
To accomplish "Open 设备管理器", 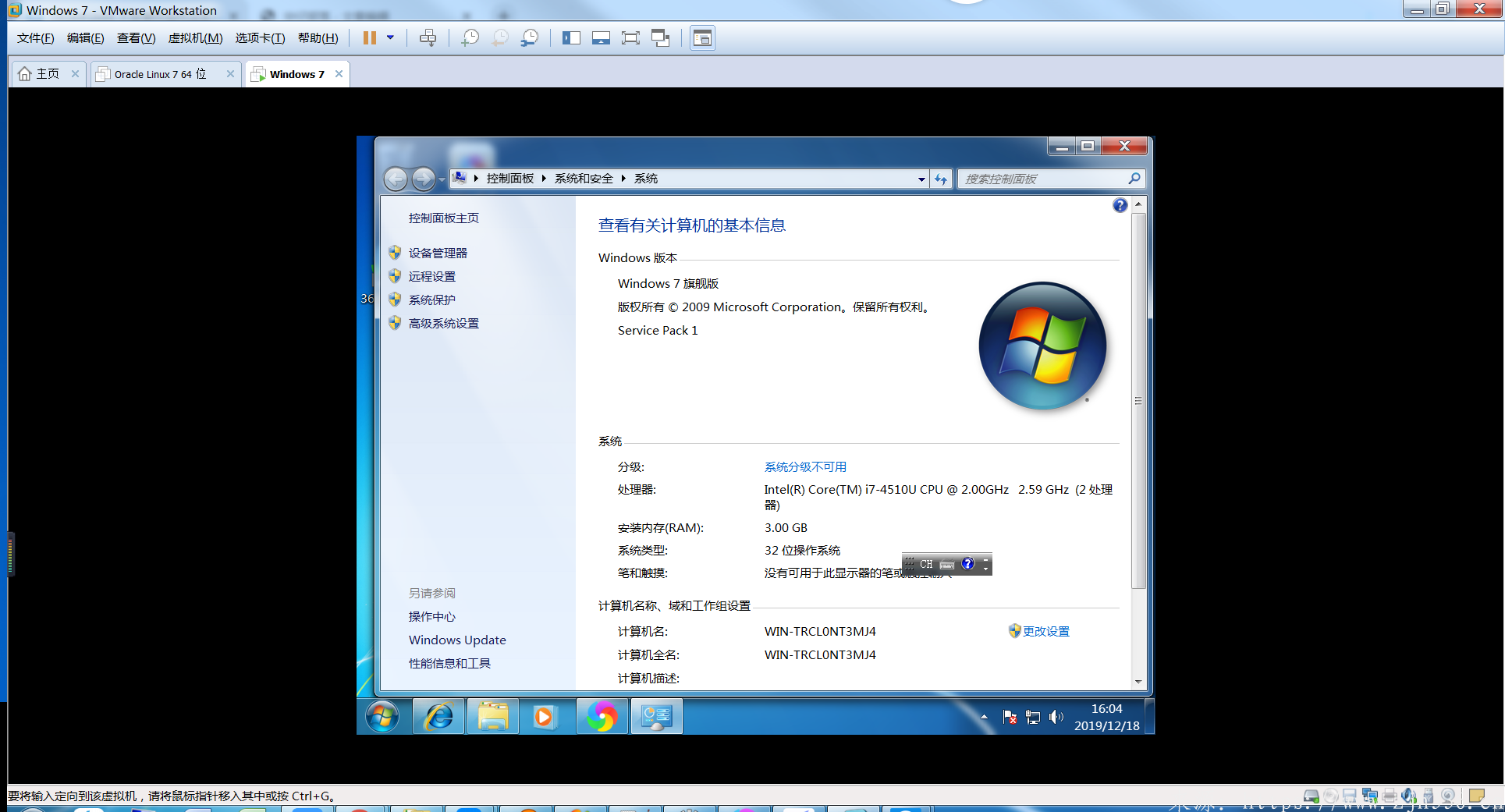I will coord(438,254).
